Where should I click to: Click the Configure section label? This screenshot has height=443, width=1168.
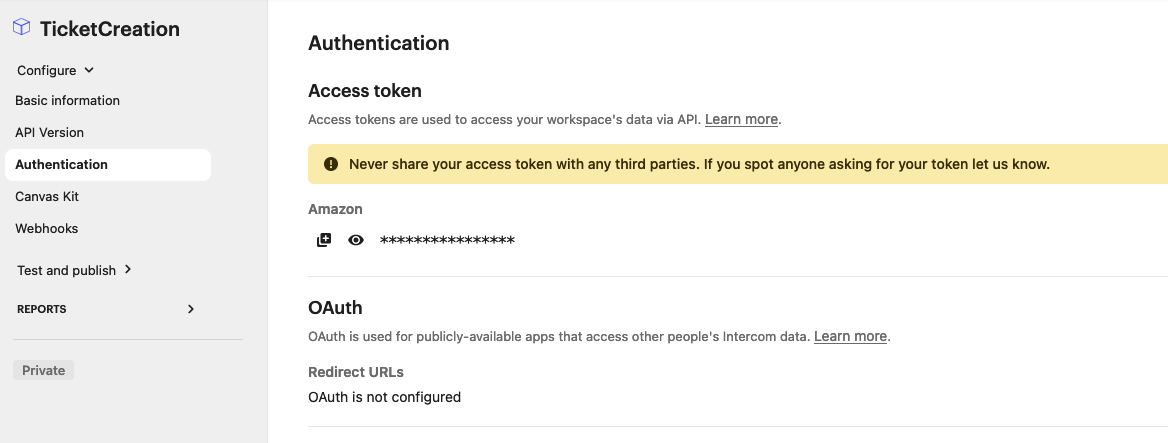[46, 71]
